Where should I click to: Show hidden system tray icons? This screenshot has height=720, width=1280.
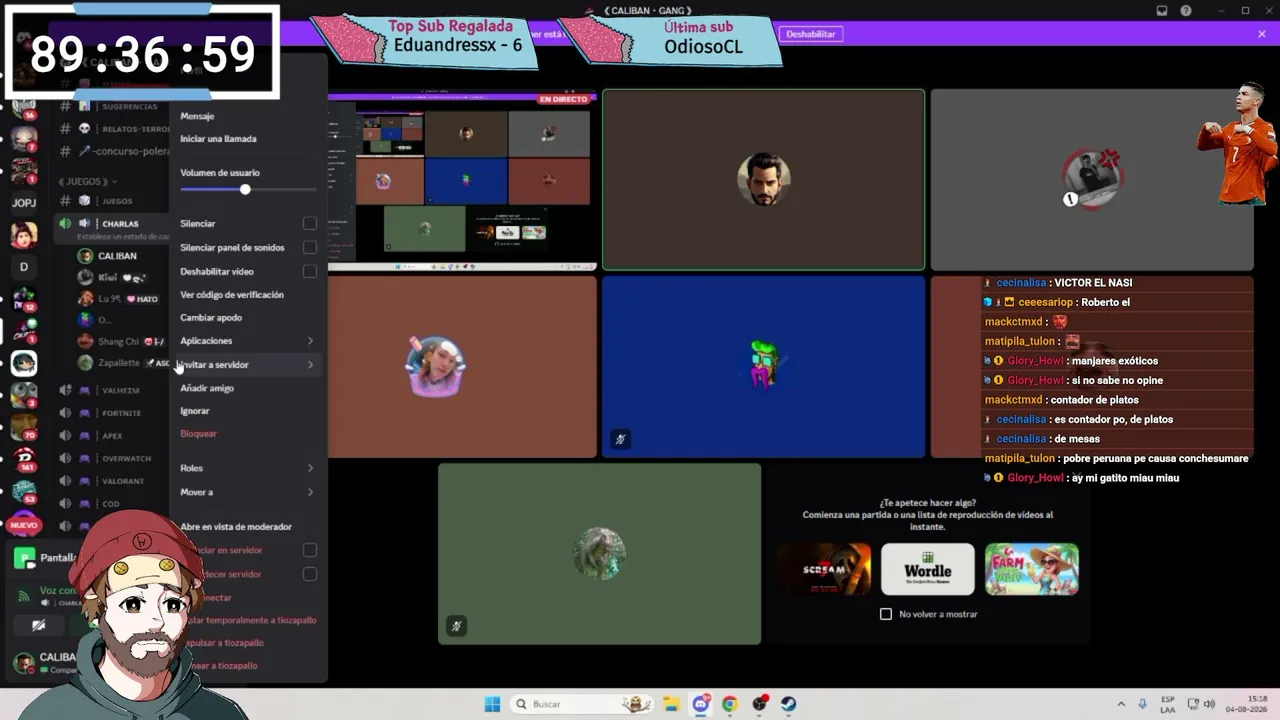coord(1121,704)
